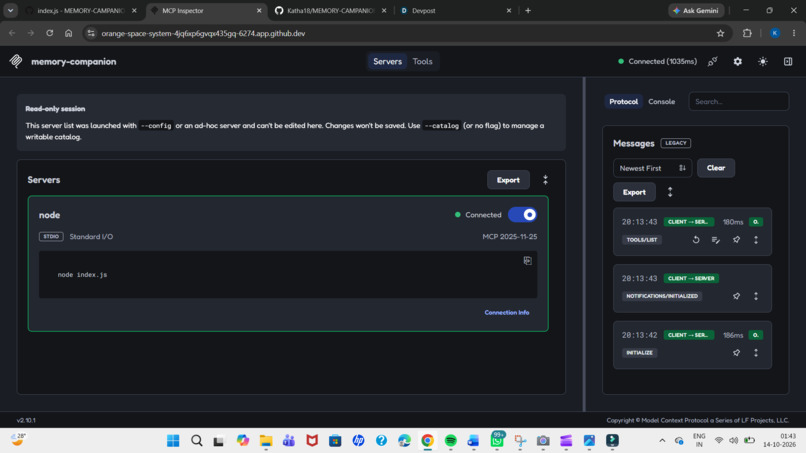This screenshot has width=806, height=453.
Task: Reload the browser page
Action: tap(49, 33)
